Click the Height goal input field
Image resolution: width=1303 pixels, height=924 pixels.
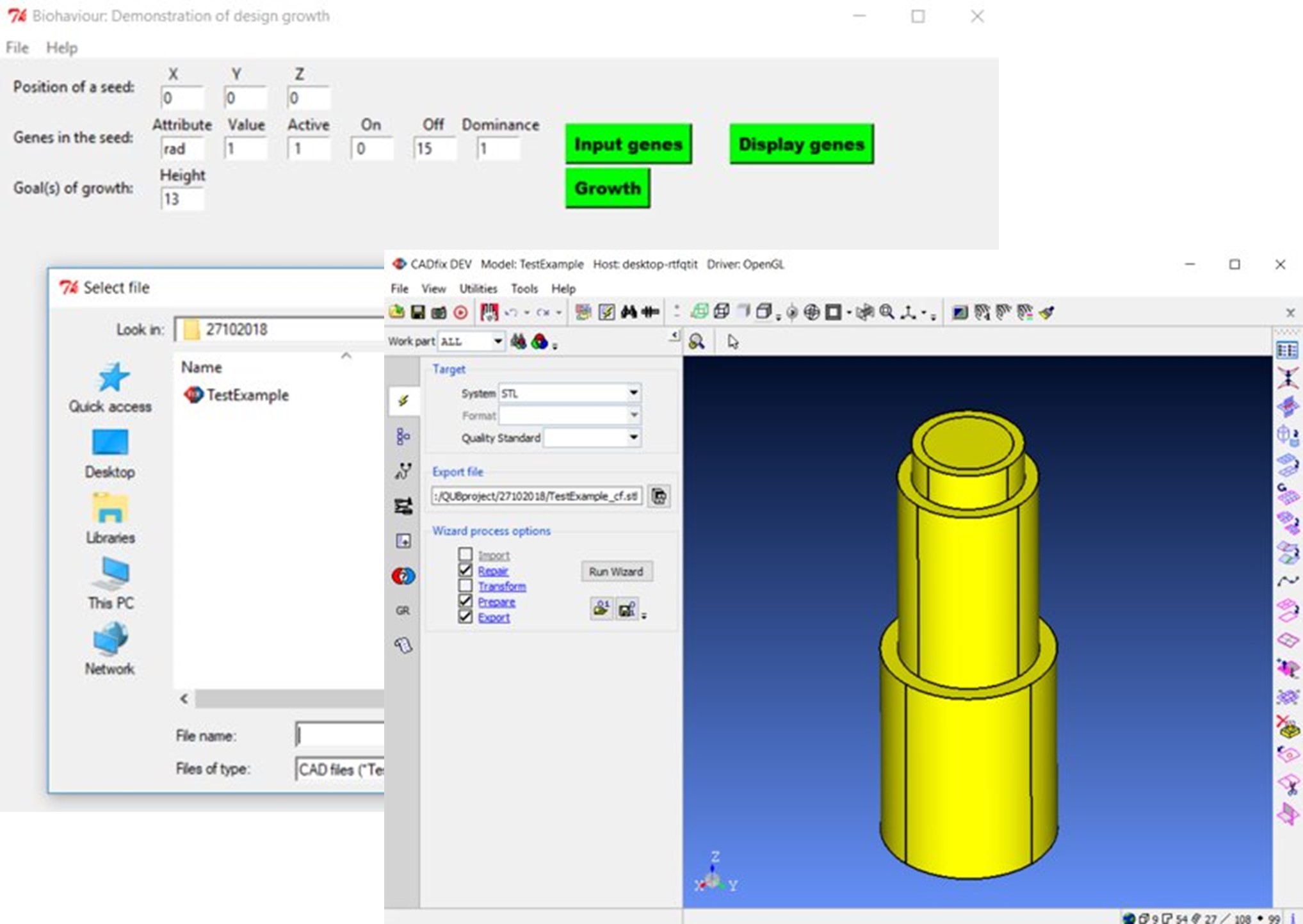coord(182,199)
